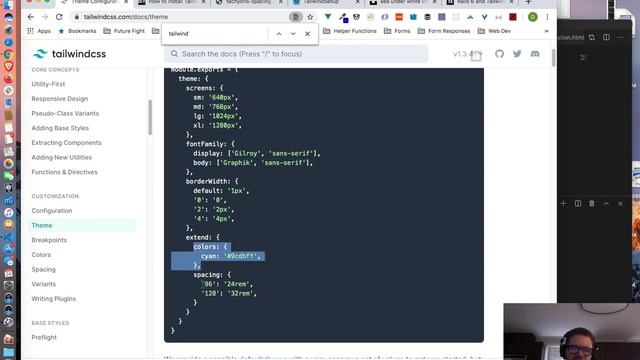The width and height of the screenshot is (640, 360).
Task: Open the version v1.3.4 dropdown
Action: pos(468,54)
